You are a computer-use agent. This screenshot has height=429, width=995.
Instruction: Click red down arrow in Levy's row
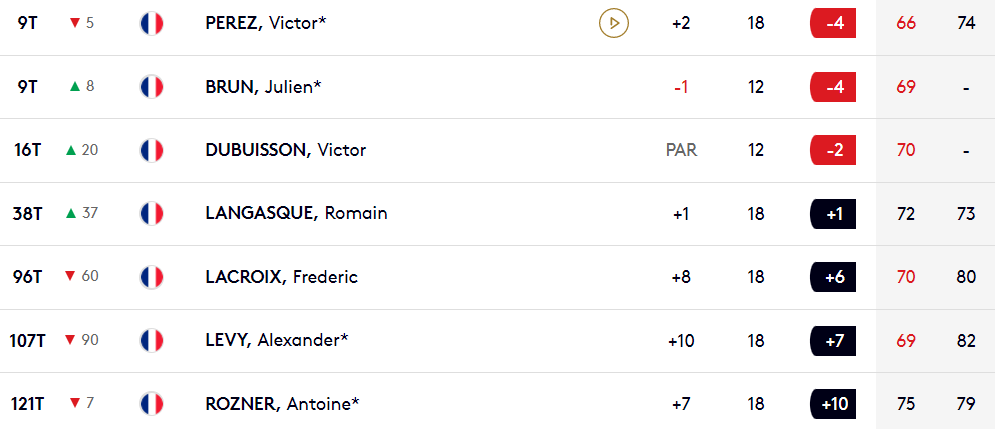[x=70, y=340]
